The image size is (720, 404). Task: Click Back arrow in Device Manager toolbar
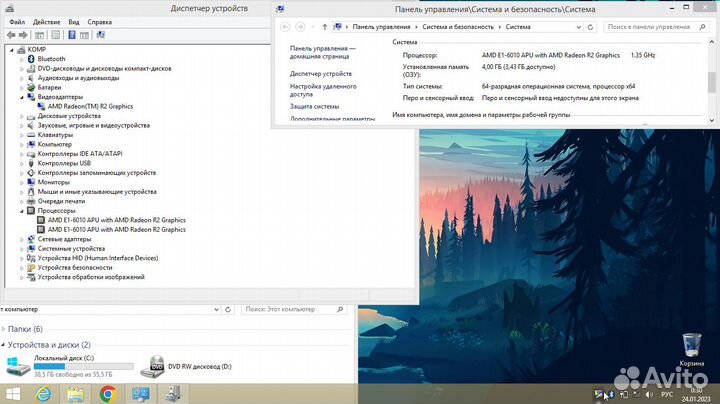click(11, 35)
